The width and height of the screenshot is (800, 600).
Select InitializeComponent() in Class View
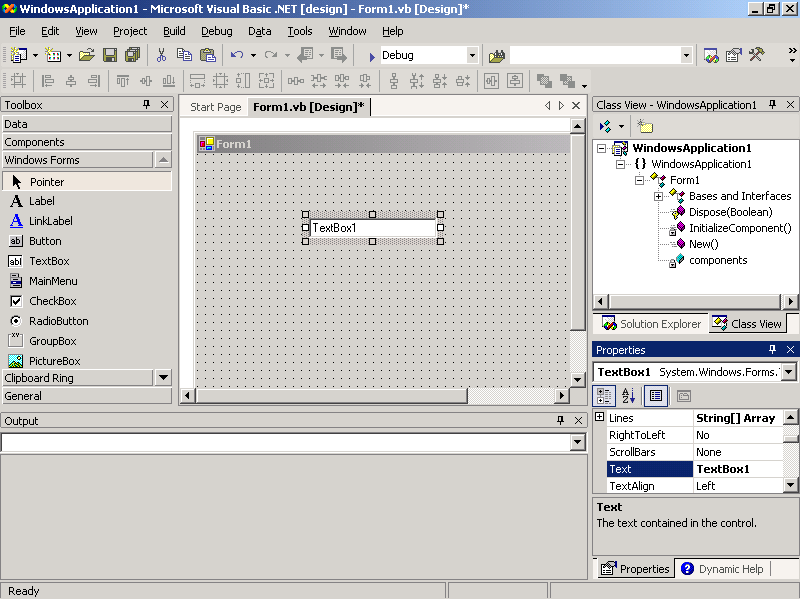[x=739, y=228]
